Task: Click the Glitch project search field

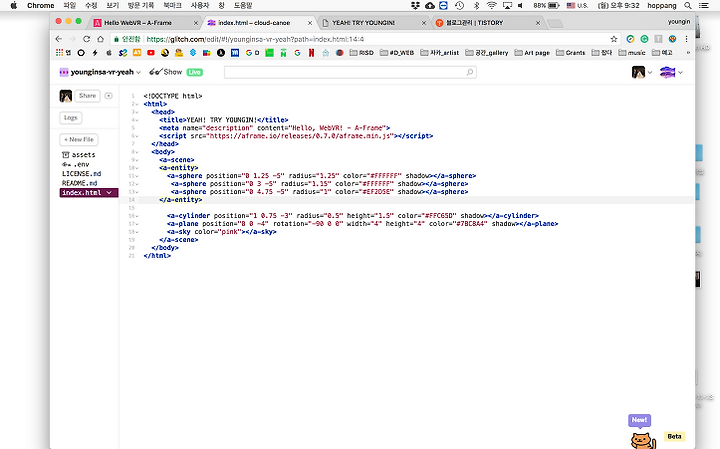Action: click(x=350, y=72)
